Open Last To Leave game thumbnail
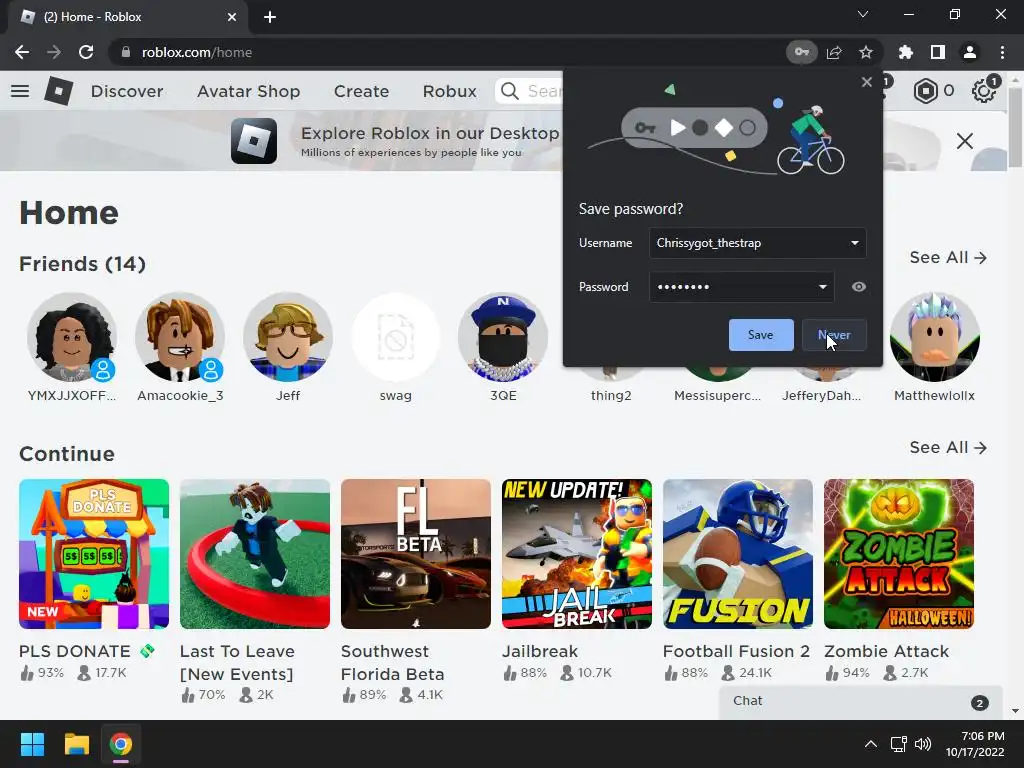This screenshot has width=1024, height=768. [x=255, y=554]
